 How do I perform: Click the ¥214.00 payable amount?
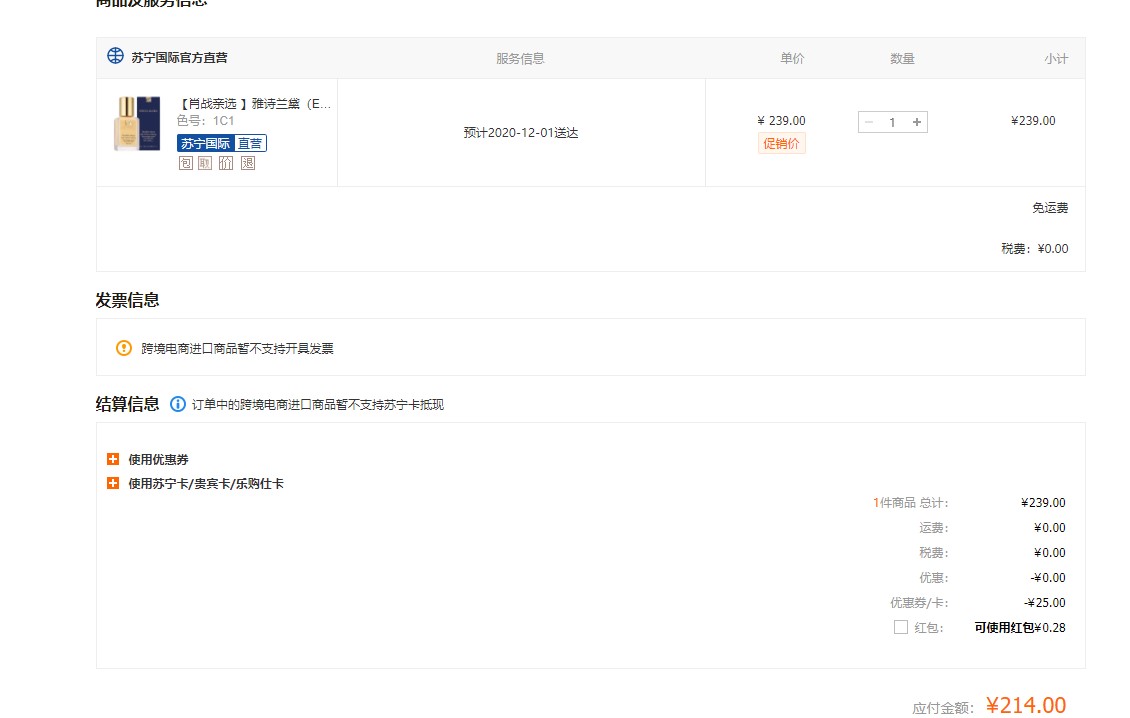pos(1026,704)
